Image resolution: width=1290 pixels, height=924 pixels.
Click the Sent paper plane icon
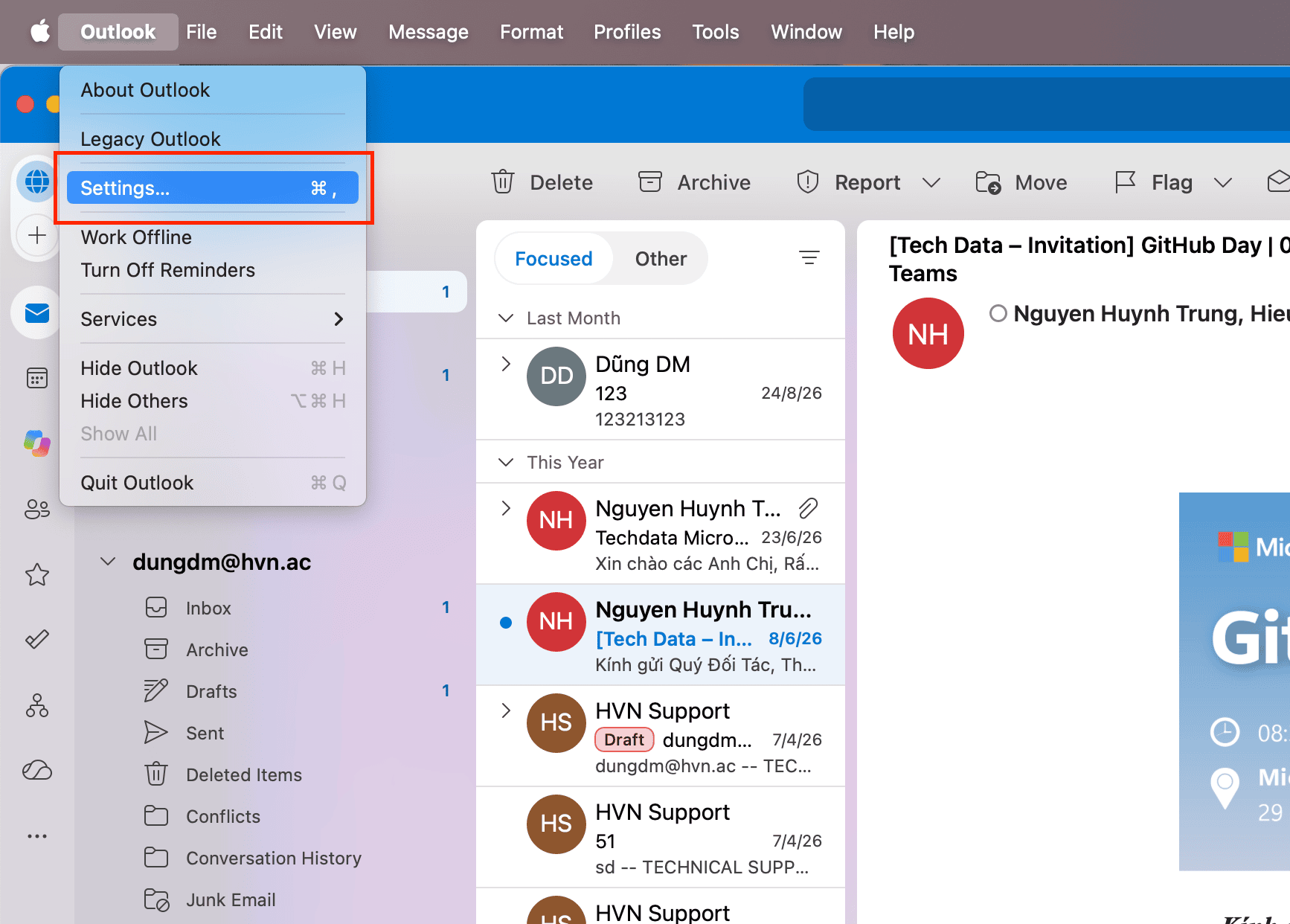156,733
